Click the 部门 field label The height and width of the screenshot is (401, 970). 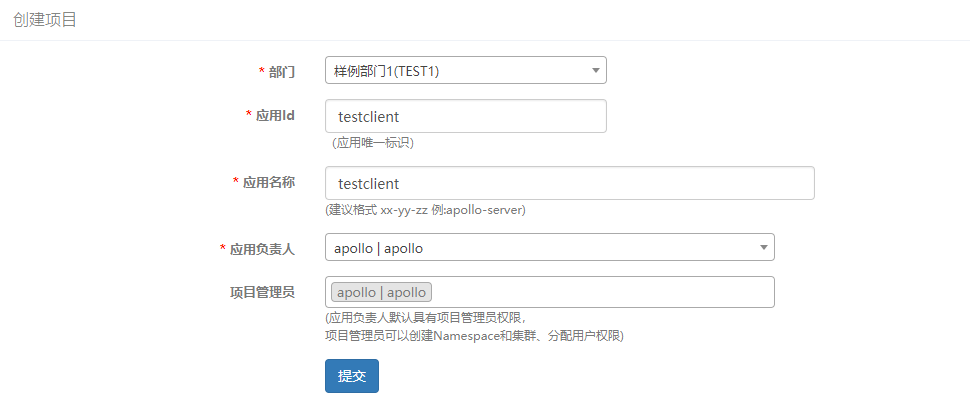282,72
